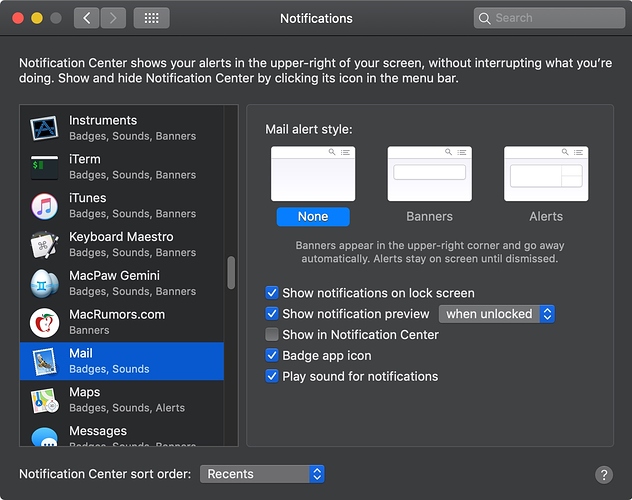Click the Keyboard Maestro icon
The width and height of the screenshot is (632, 500).
point(44,245)
